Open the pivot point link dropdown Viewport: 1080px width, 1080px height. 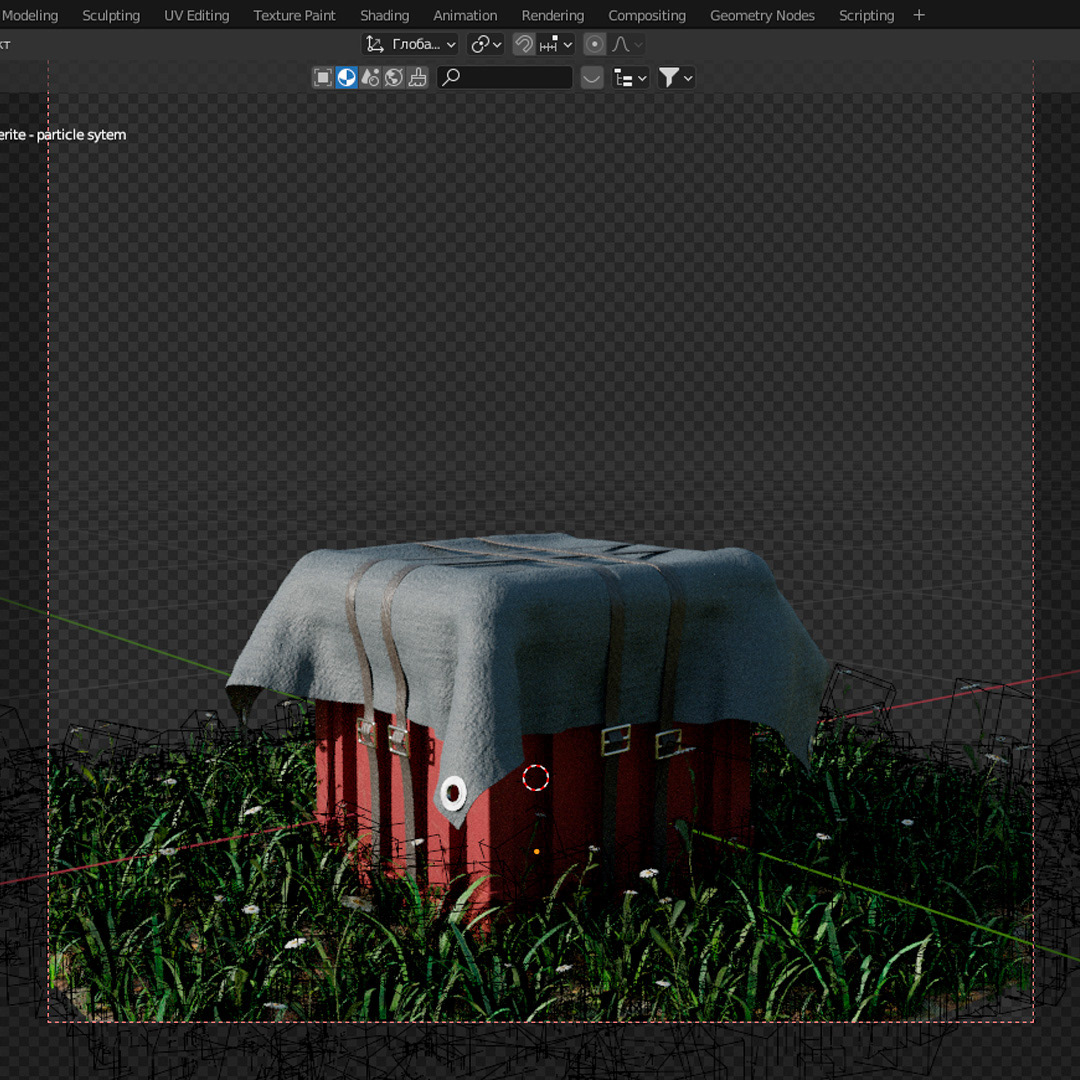coord(486,44)
